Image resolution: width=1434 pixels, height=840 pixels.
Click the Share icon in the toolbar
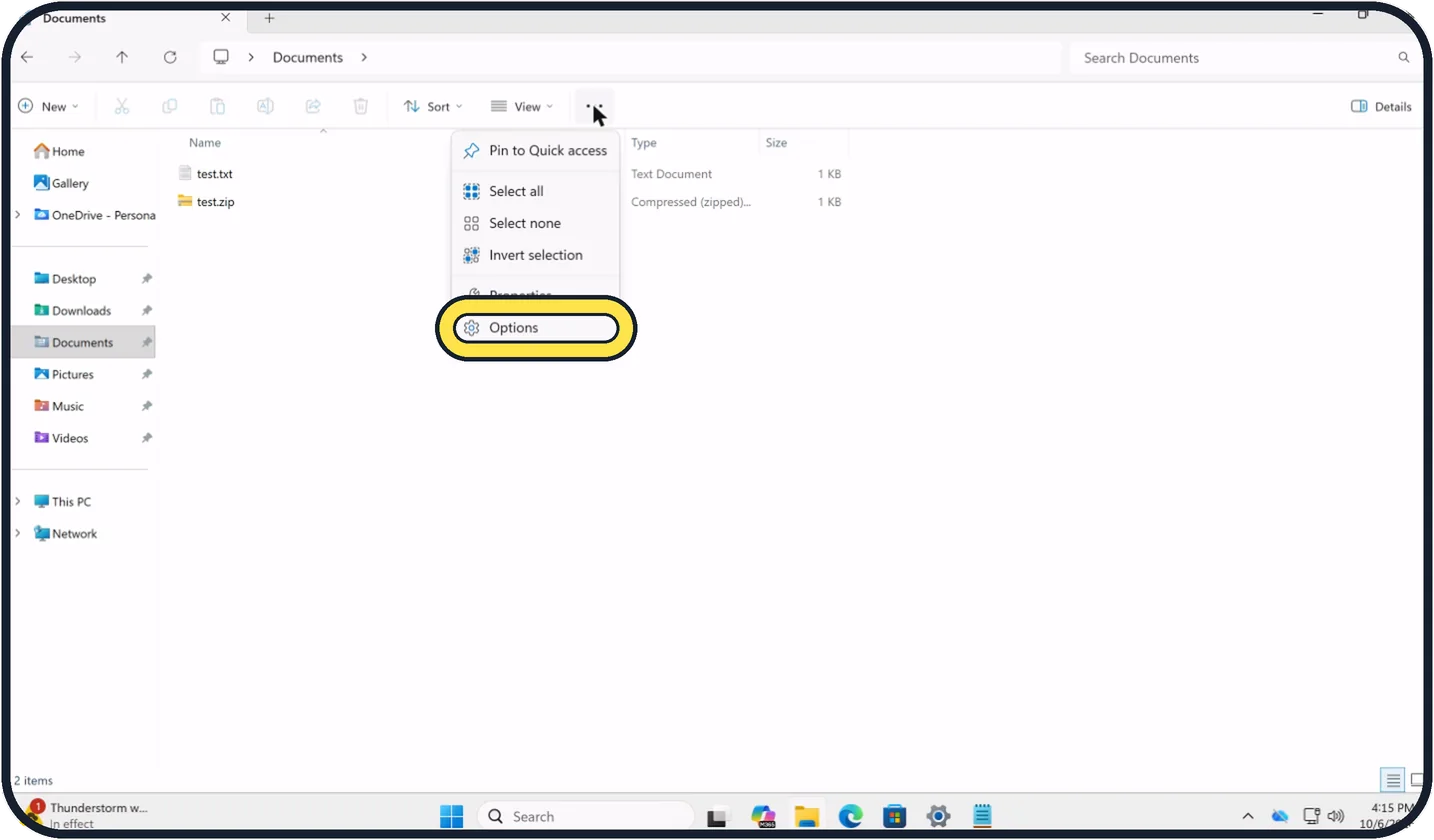[313, 106]
